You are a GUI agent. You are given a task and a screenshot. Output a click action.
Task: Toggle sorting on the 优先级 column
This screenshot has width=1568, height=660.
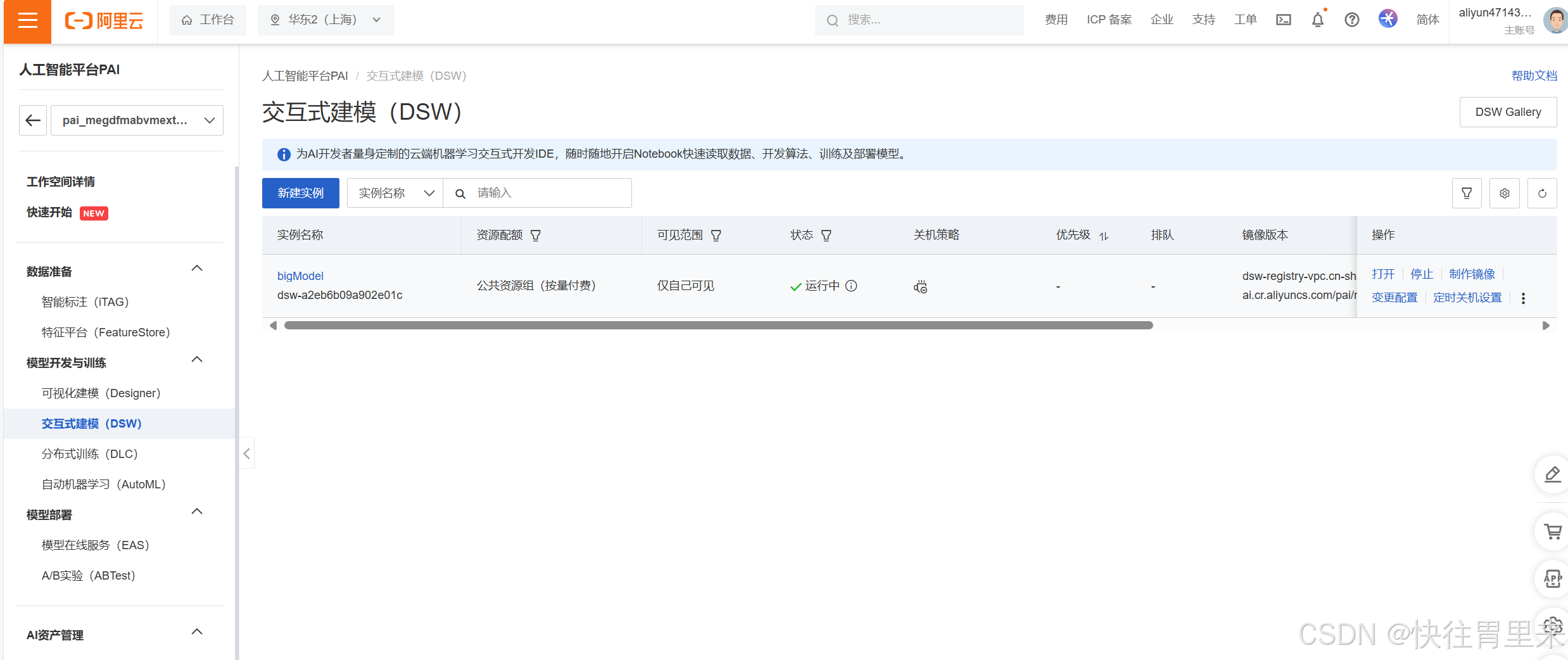pyautogui.click(x=1104, y=236)
